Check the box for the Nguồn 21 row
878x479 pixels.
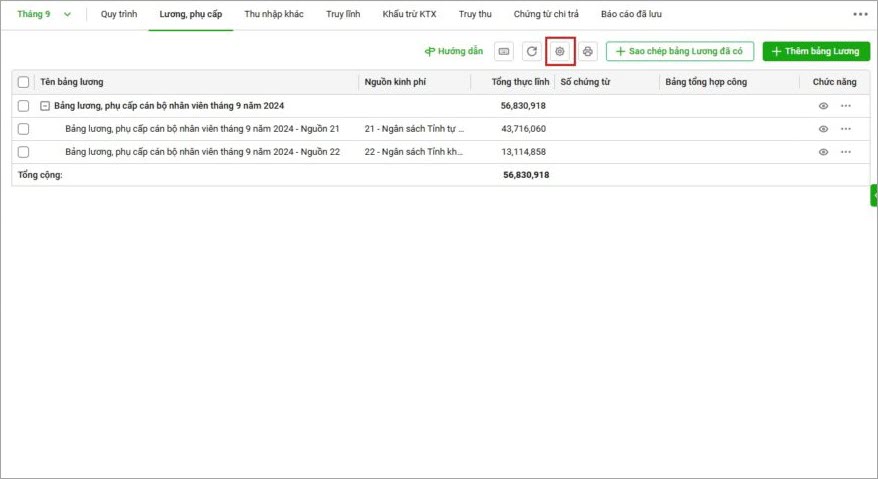[x=24, y=129]
